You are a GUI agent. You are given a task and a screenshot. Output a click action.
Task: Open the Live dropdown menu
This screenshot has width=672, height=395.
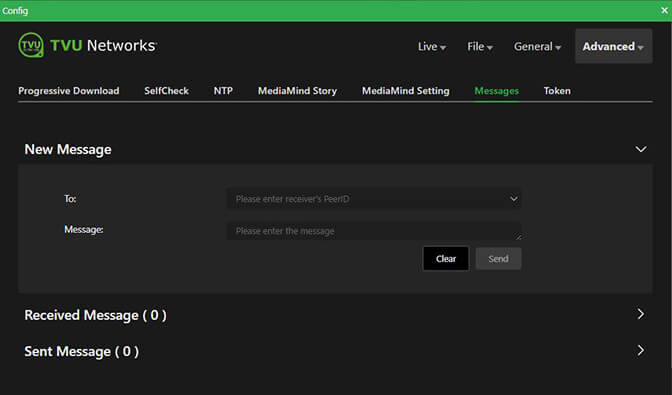432,46
